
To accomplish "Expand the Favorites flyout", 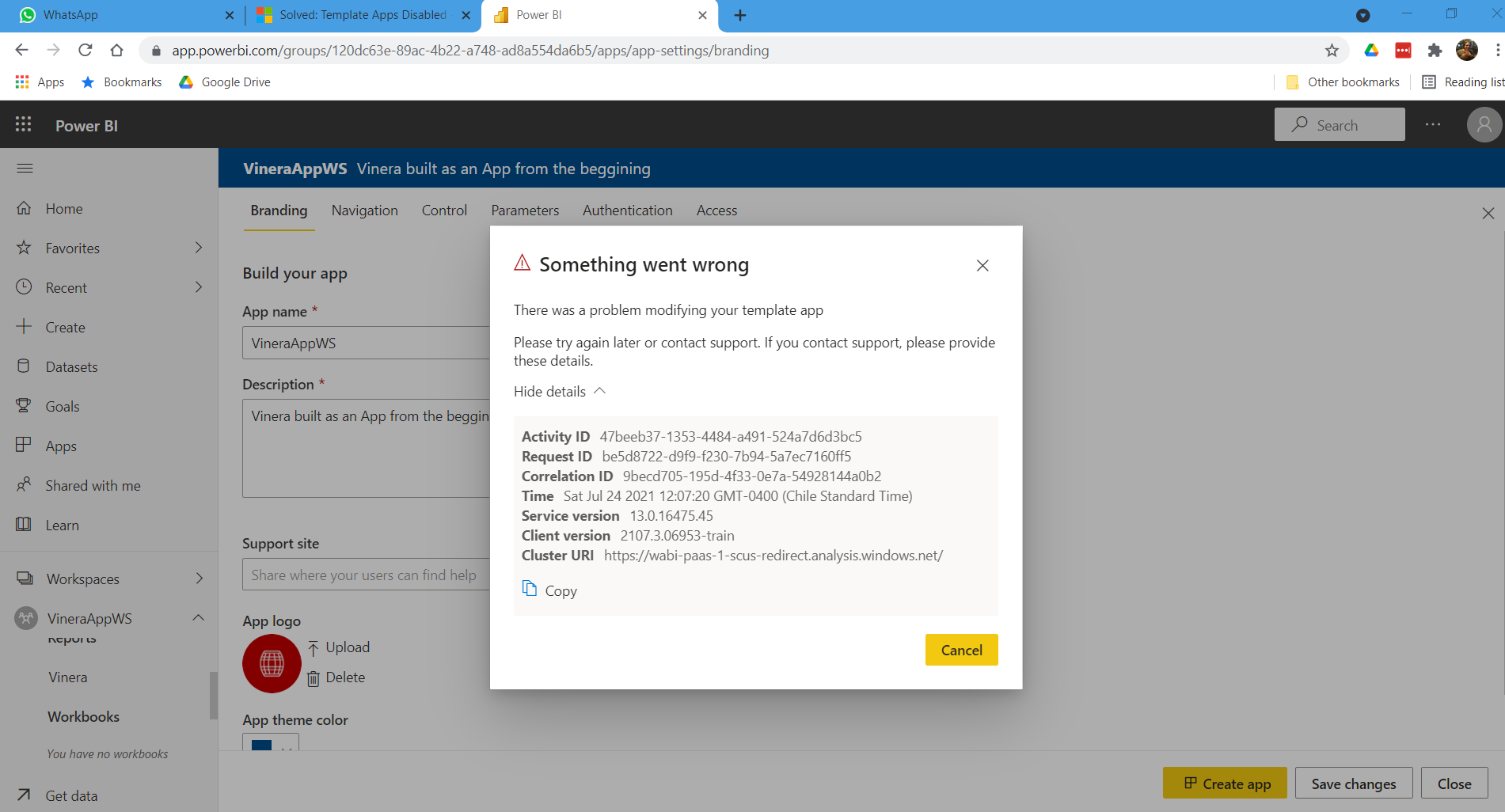I will [x=199, y=248].
